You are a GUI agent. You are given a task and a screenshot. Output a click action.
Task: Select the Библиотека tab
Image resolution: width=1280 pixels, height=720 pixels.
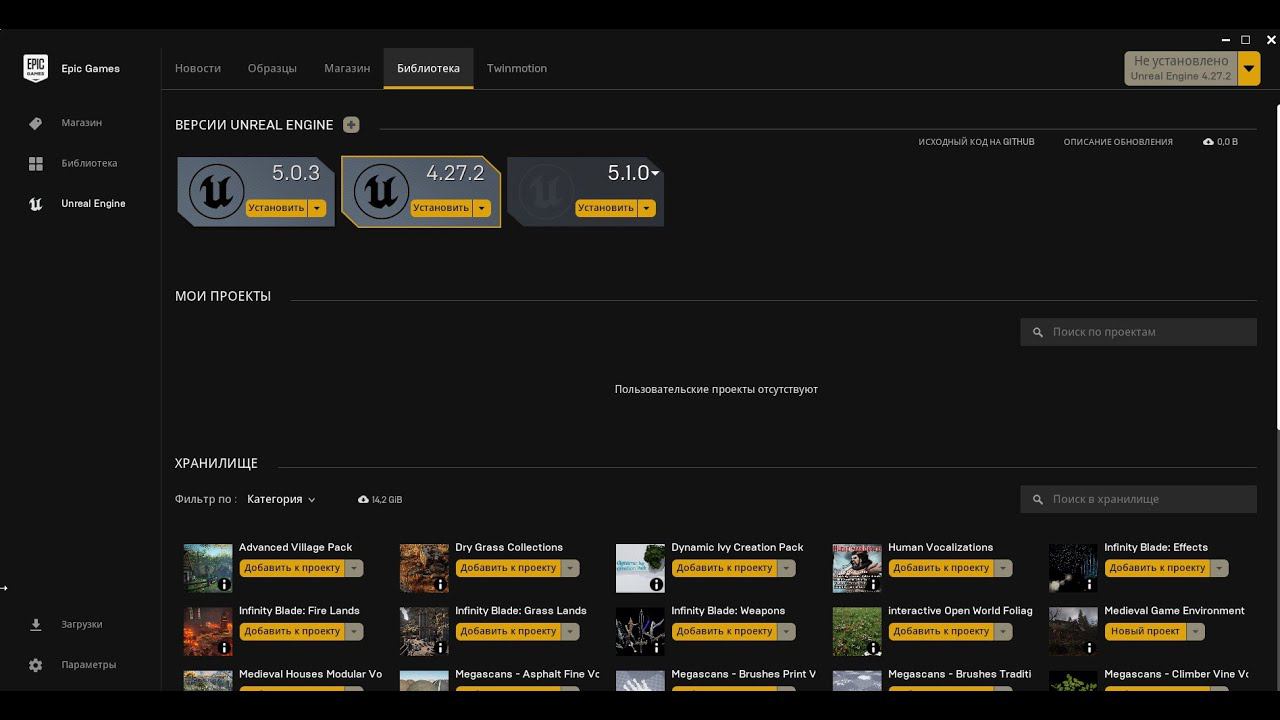pyautogui.click(x=428, y=68)
